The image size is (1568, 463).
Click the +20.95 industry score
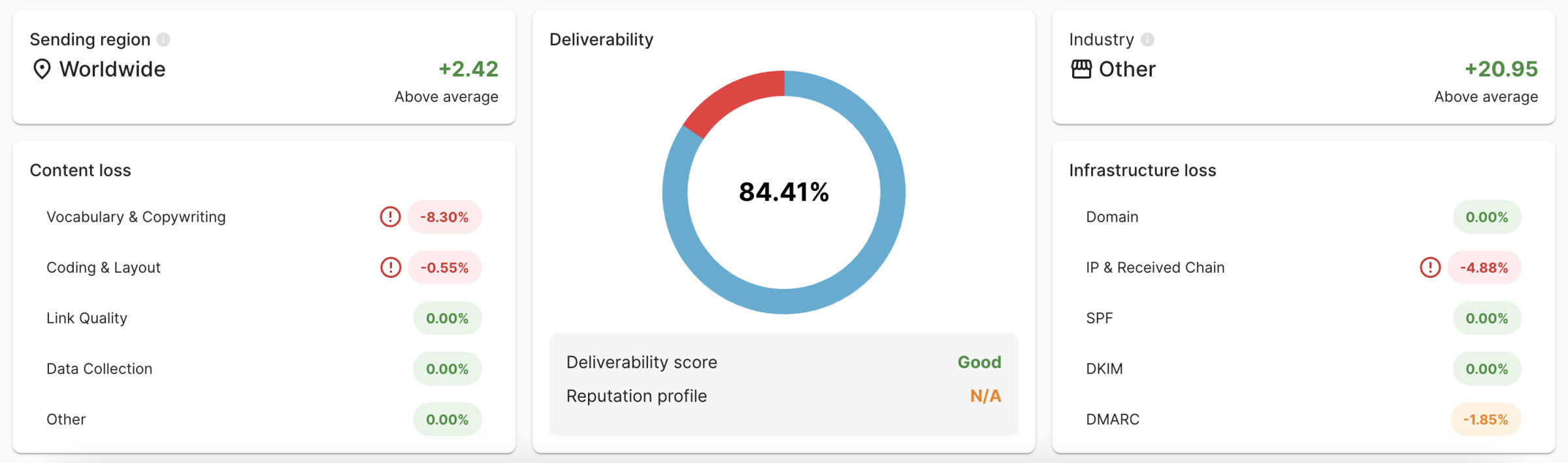(x=1502, y=69)
